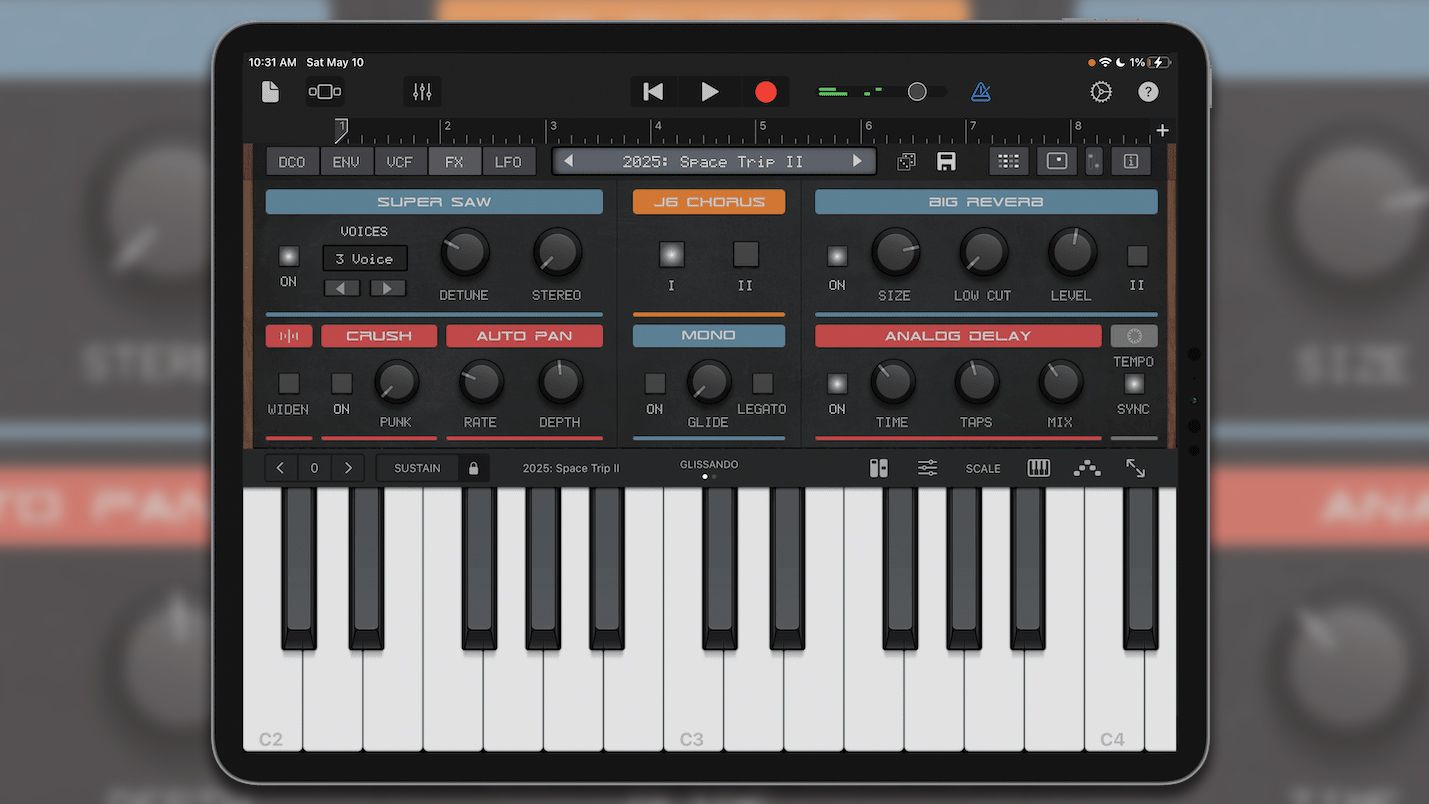Toggle Analog Delay ON button
The image size is (1429, 804).
(x=837, y=383)
